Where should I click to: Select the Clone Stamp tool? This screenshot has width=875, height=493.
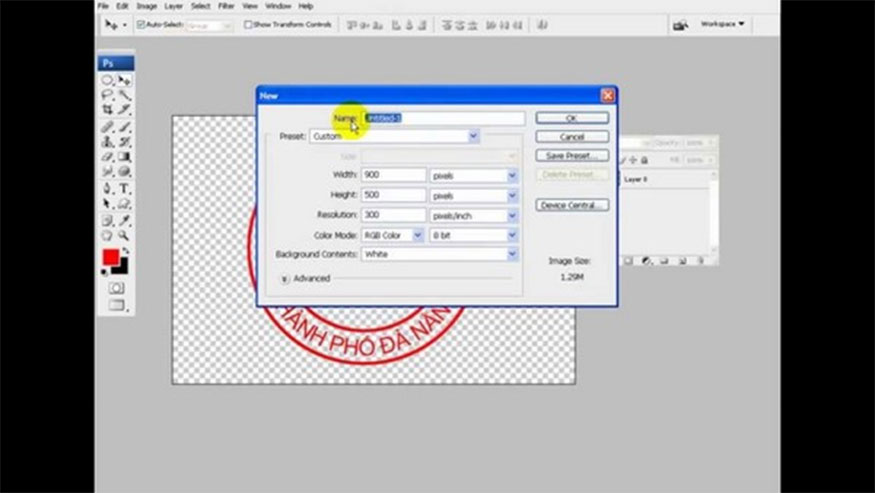click(x=107, y=142)
